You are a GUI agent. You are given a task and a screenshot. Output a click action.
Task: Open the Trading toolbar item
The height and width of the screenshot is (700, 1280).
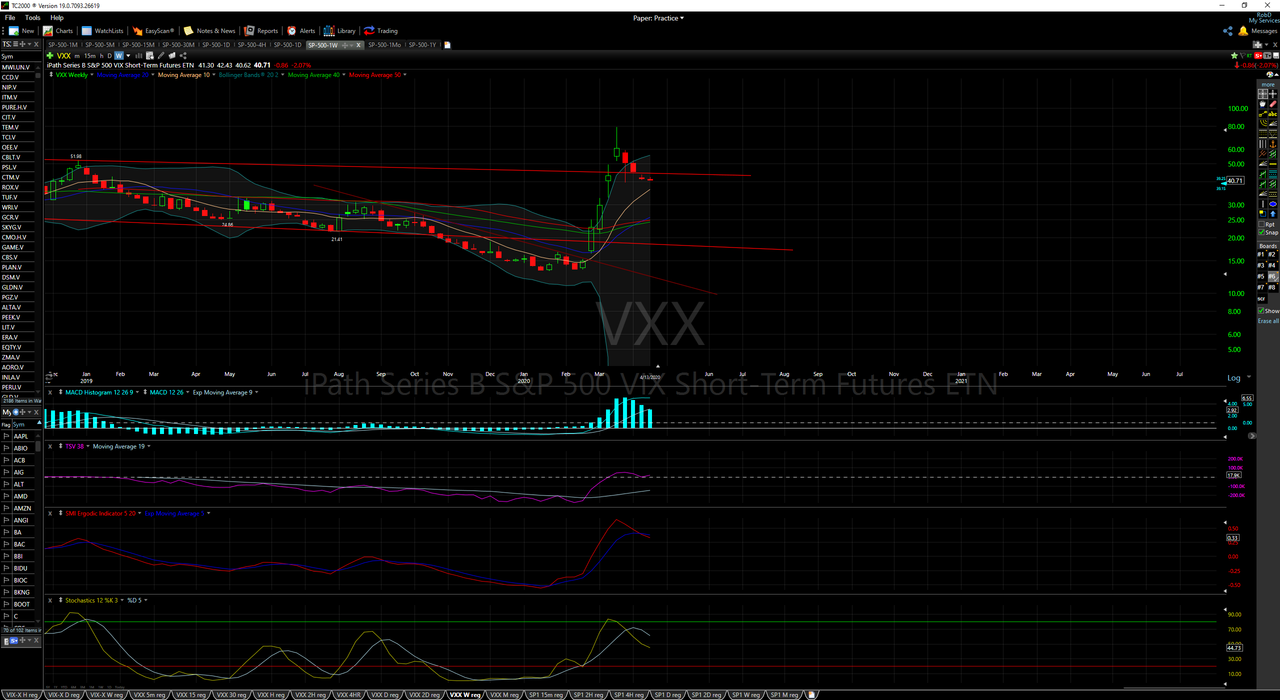pyautogui.click(x=381, y=31)
